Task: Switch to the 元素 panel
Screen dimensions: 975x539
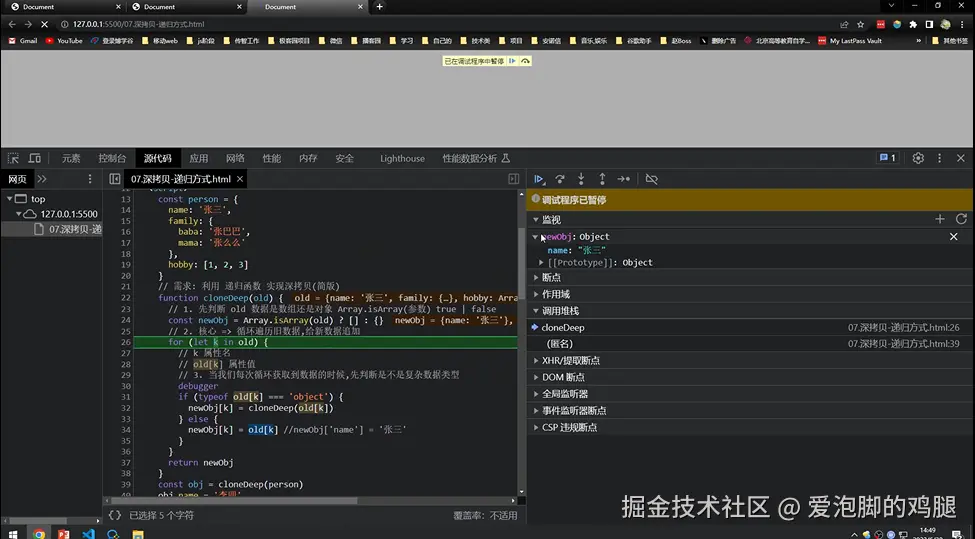Action: pos(71,158)
